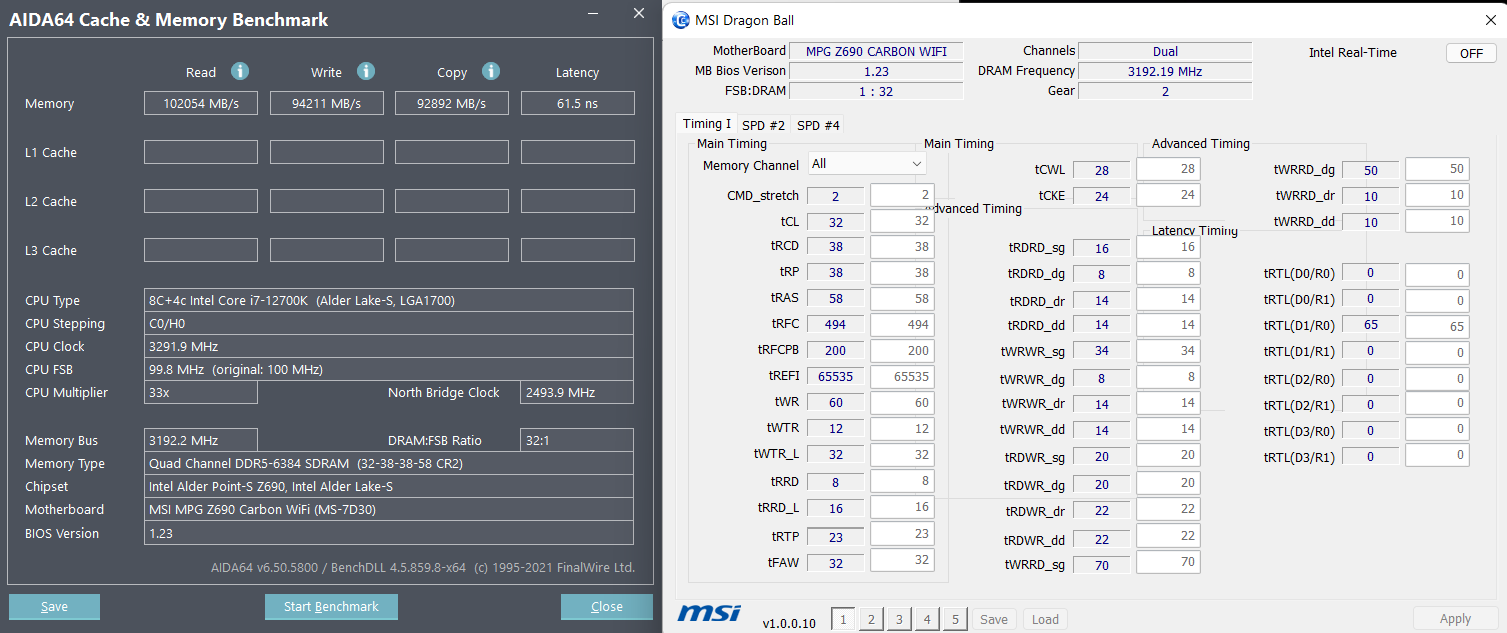Viewport: 1507px width, 633px height.
Task: Open the Memory Channel dropdown
Action: click(867, 163)
